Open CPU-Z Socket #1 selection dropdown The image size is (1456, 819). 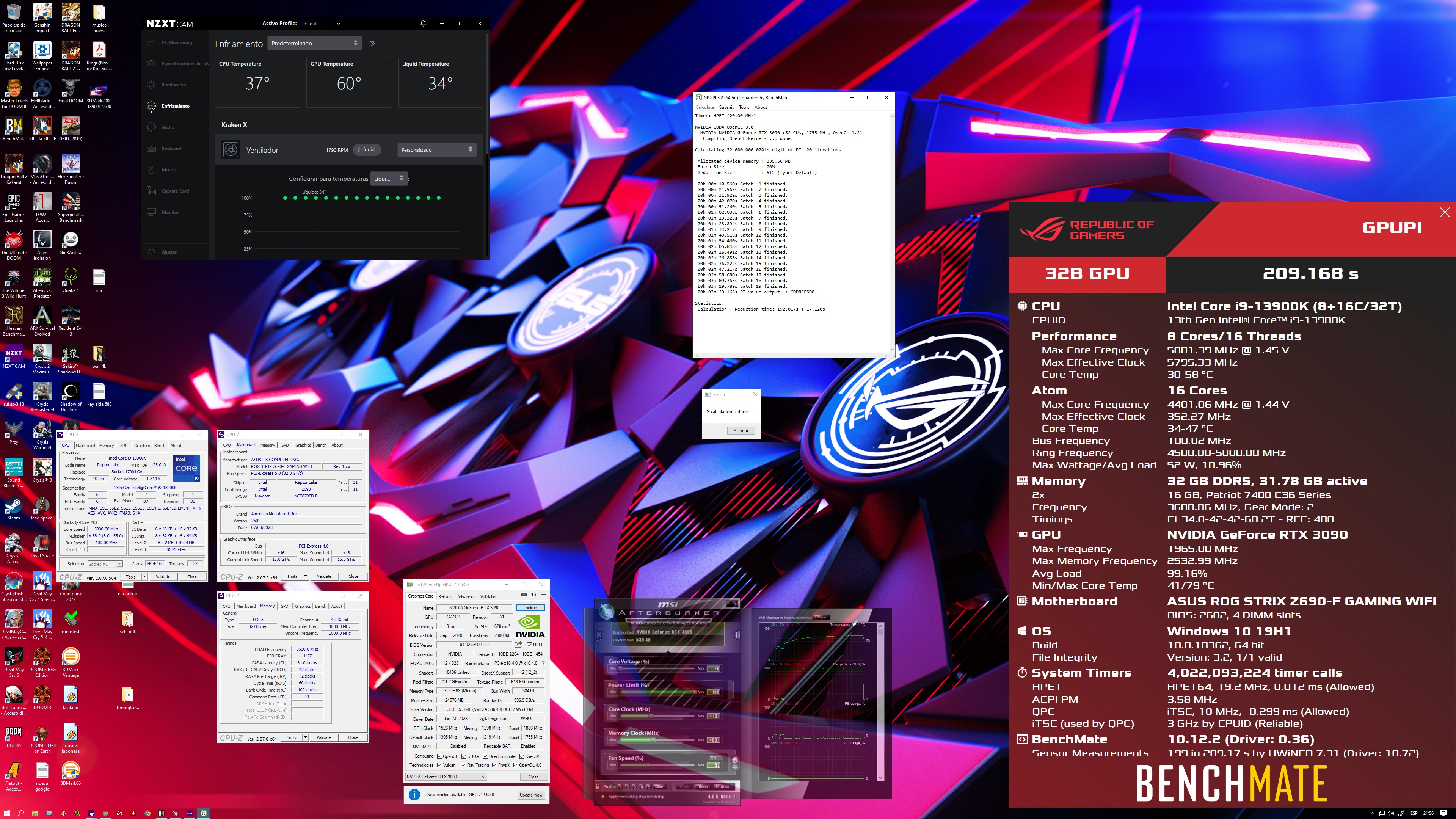[105, 564]
